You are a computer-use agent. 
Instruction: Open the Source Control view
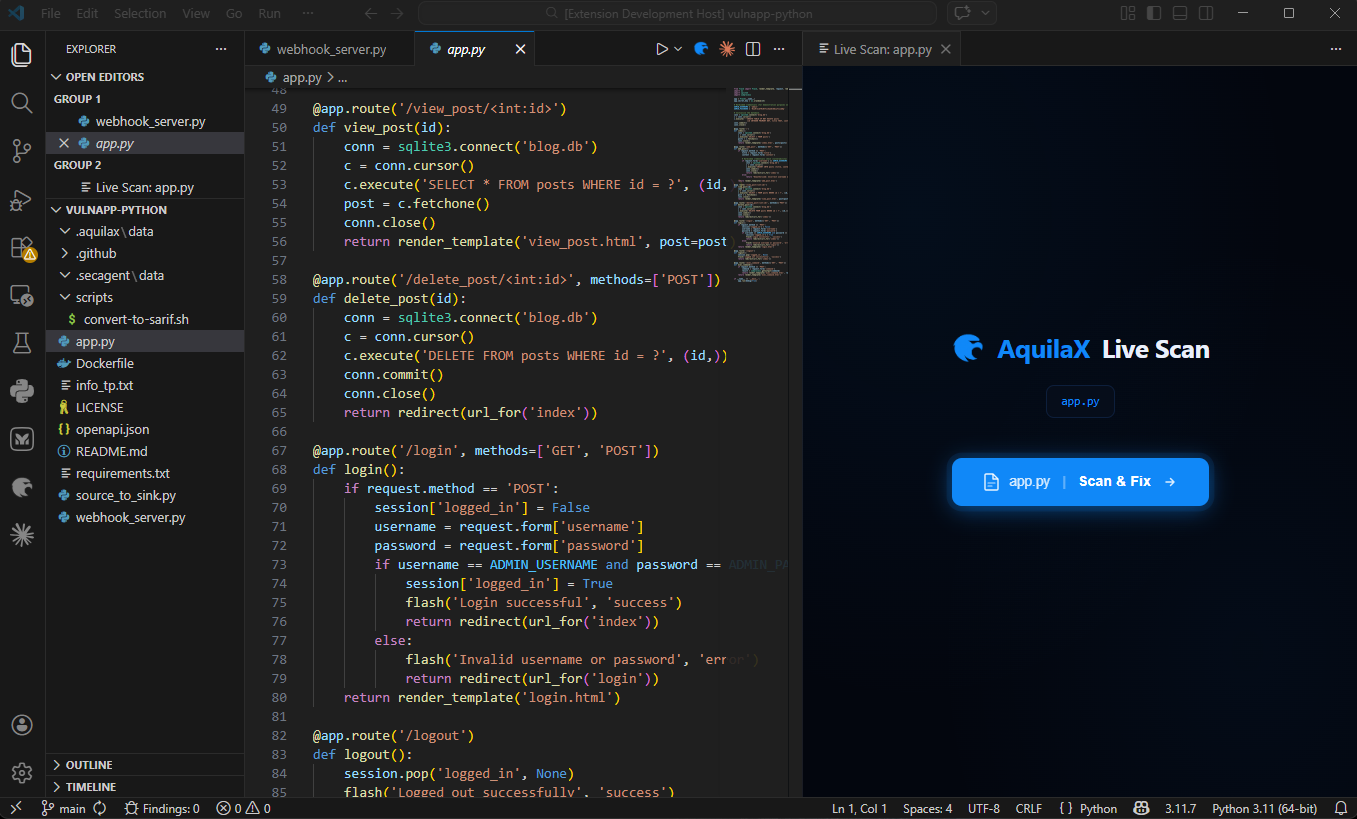pos(21,150)
